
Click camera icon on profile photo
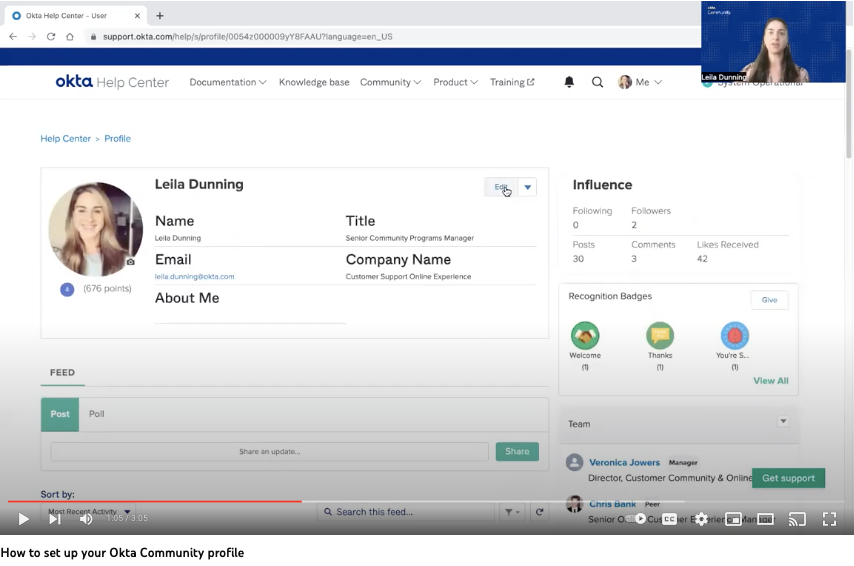pos(130,262)
